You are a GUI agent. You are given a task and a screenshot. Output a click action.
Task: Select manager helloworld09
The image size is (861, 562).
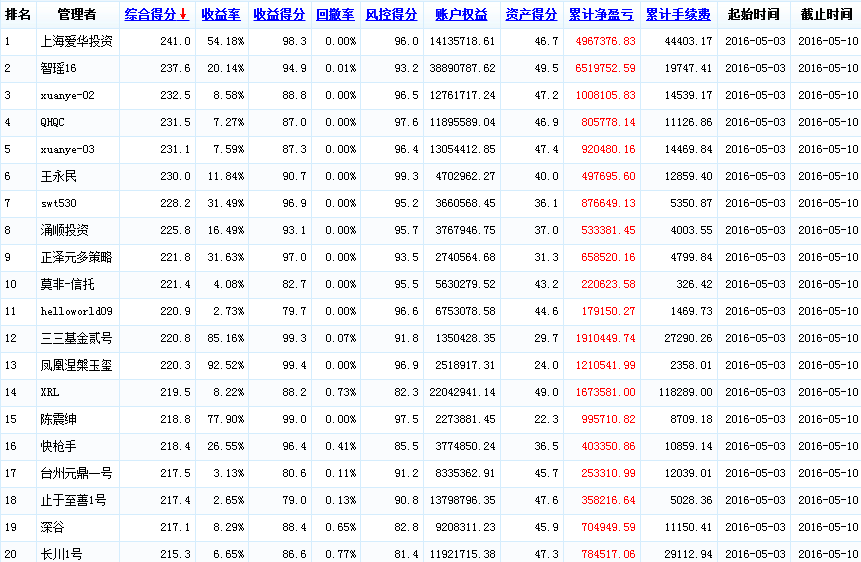[x=76, y=311]
